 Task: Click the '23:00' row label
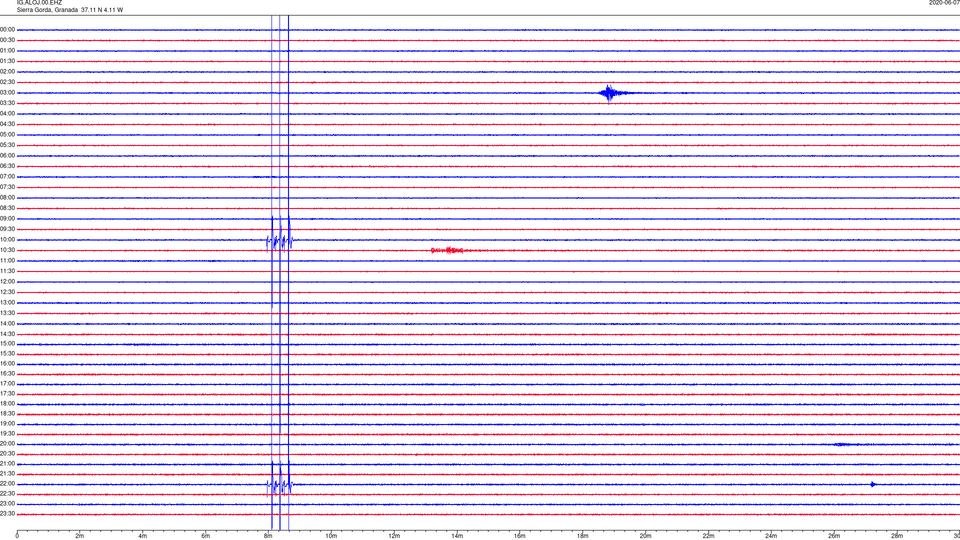[8, 504]
